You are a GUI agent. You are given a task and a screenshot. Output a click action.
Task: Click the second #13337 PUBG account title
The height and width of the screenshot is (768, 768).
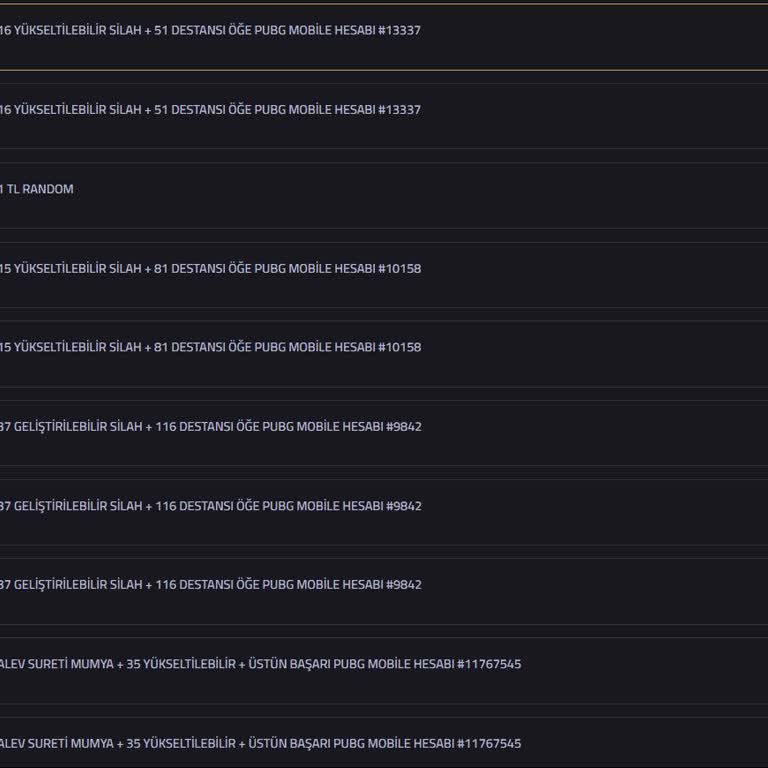tap(210, 109)
